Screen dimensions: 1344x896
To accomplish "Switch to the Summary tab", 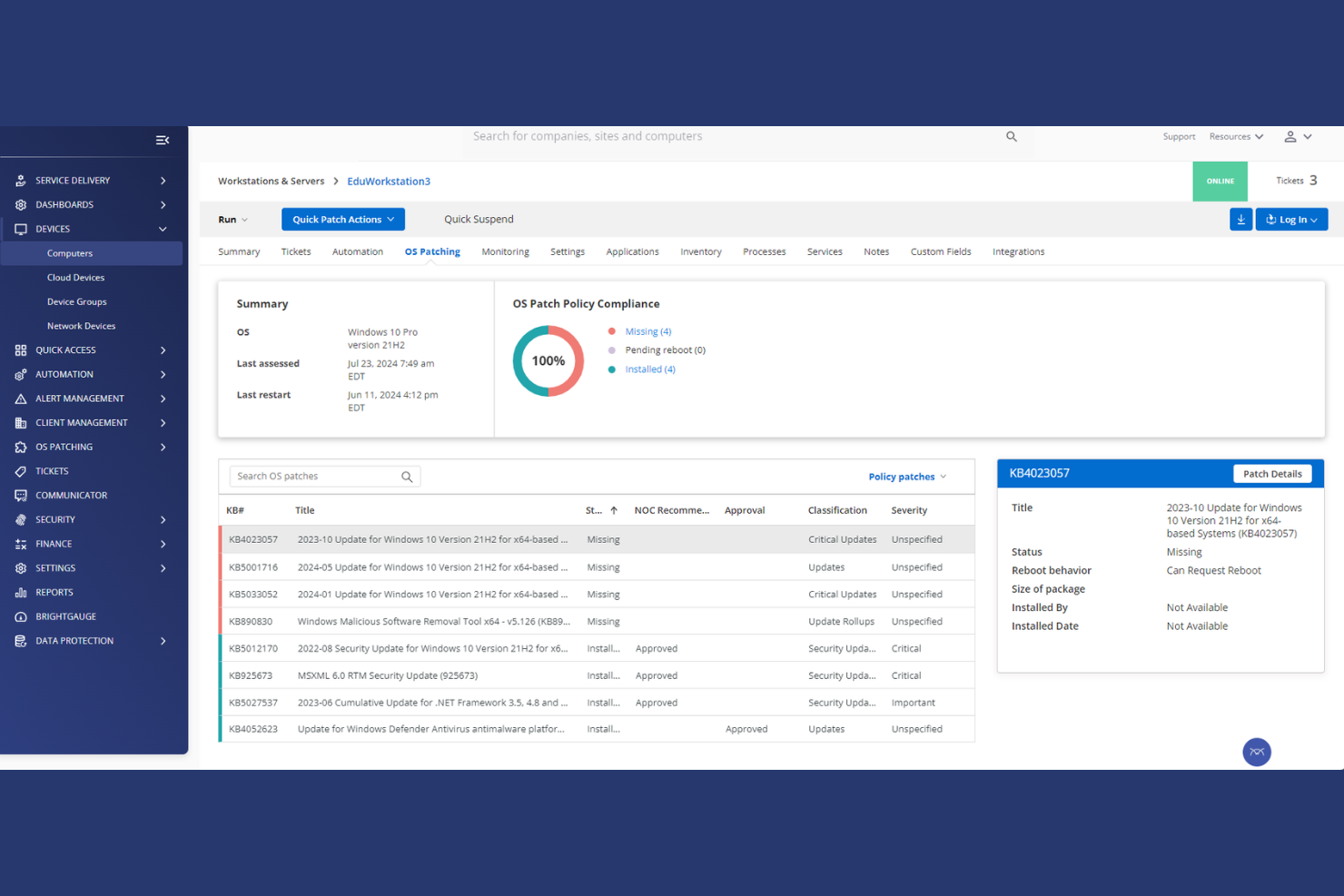I will tap(239, 251).
